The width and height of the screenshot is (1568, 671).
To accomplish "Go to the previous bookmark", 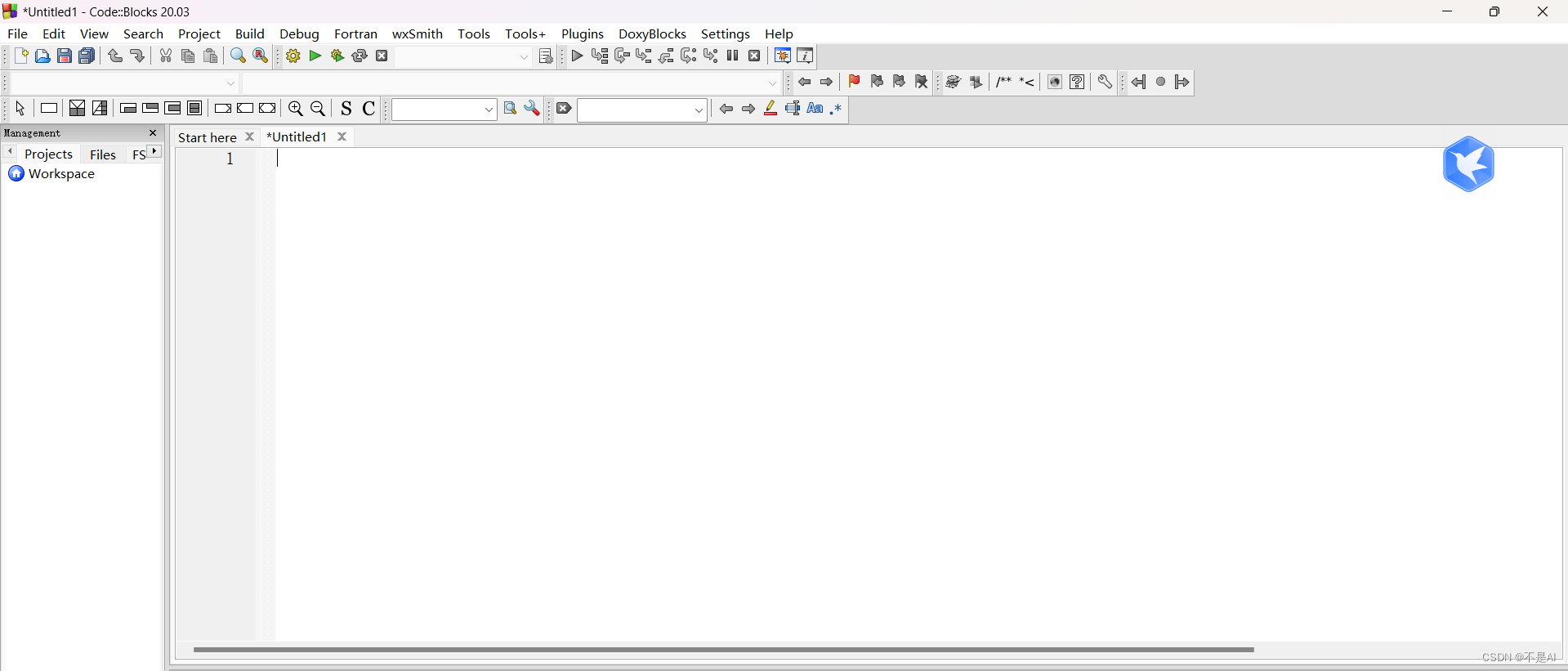I will coord(877,82).
